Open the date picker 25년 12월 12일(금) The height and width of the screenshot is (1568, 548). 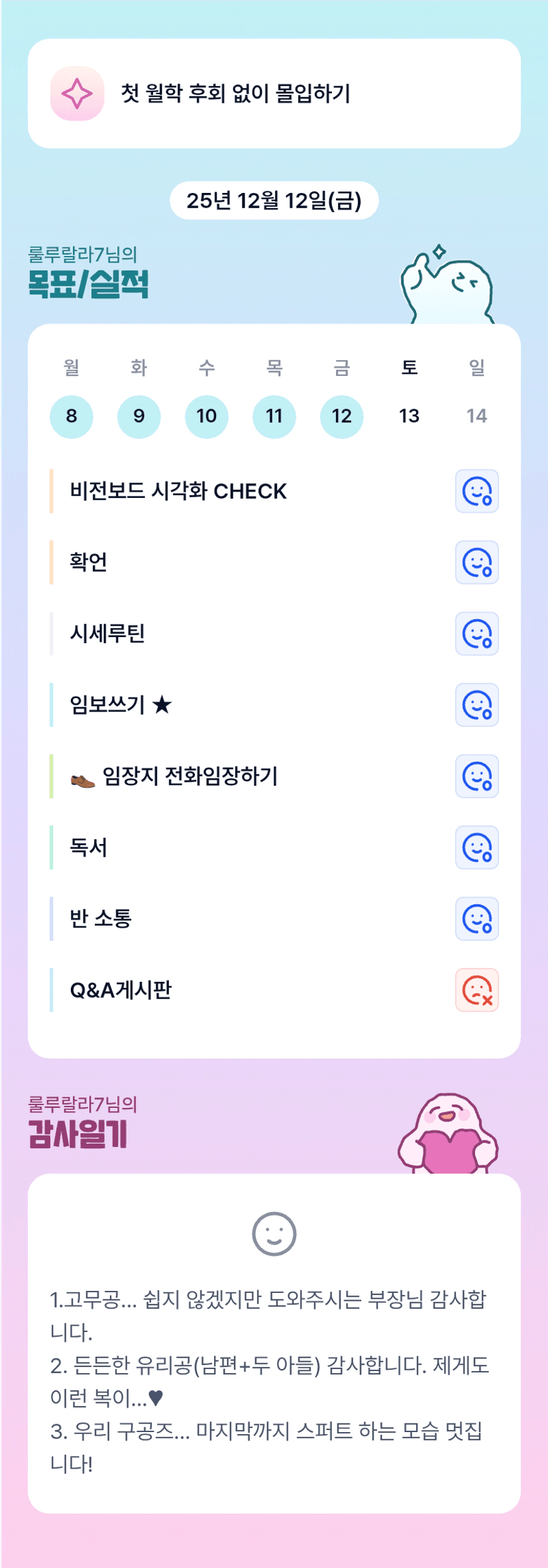click(274, 200)
